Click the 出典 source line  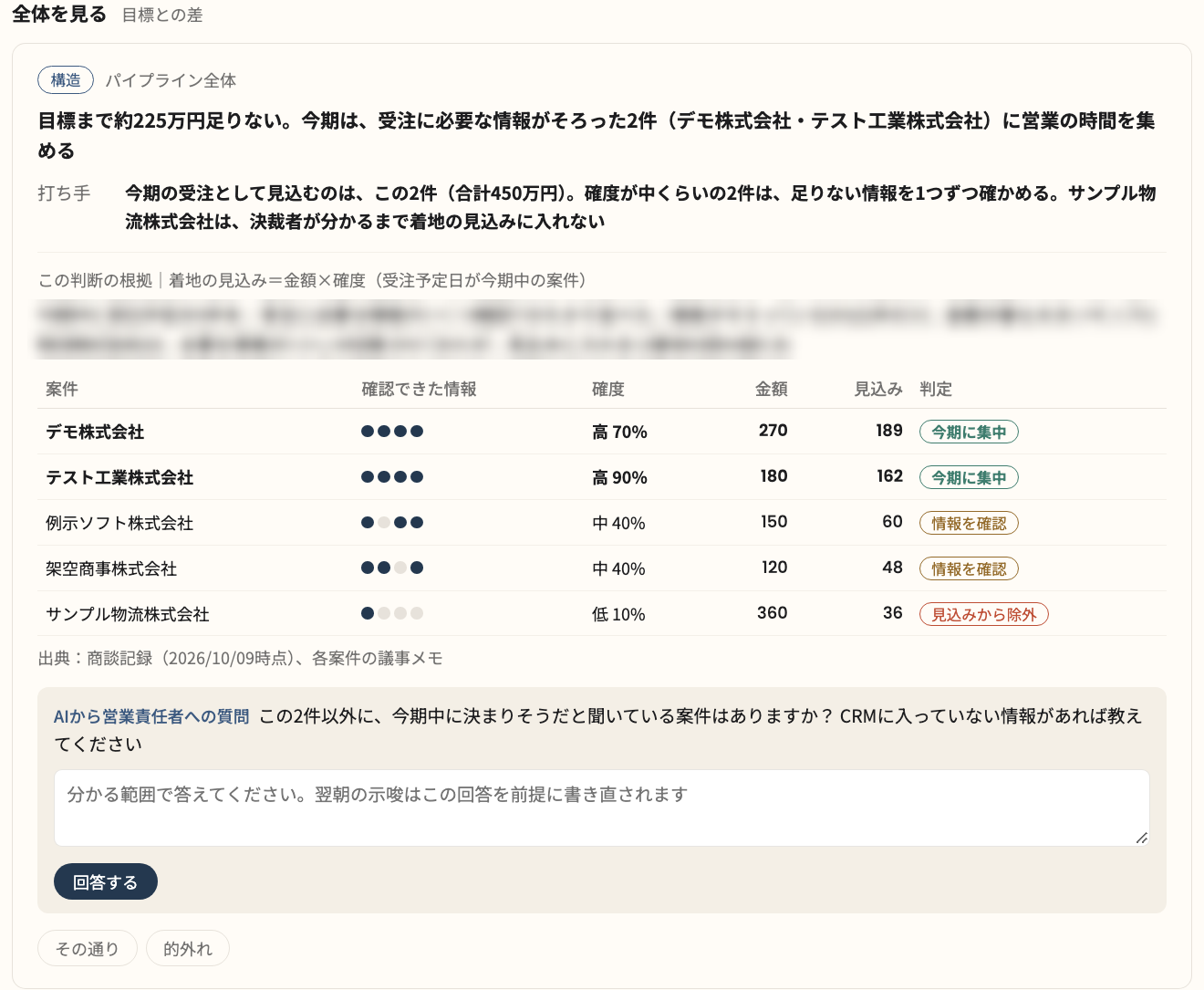(241, 658)
